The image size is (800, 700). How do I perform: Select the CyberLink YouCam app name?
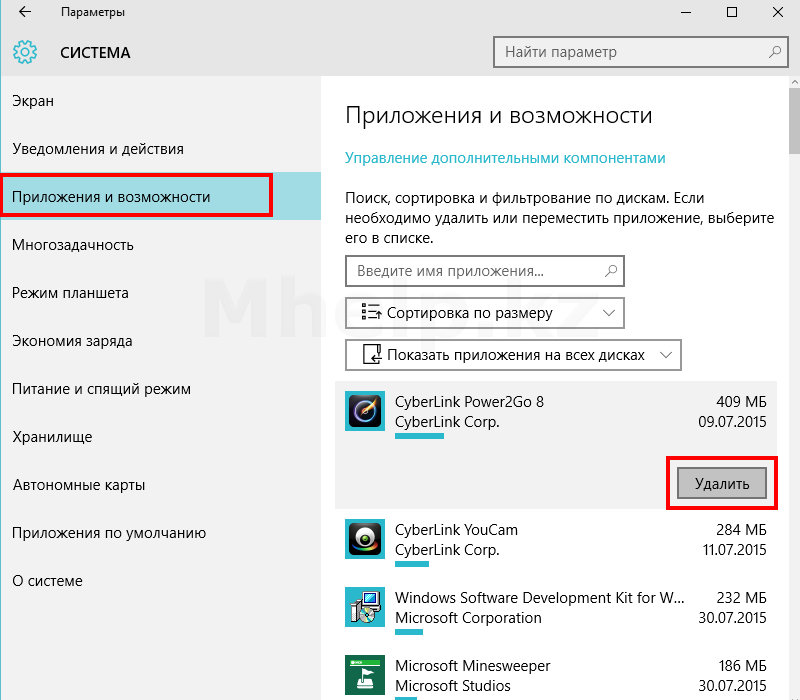tap(456, 530)
